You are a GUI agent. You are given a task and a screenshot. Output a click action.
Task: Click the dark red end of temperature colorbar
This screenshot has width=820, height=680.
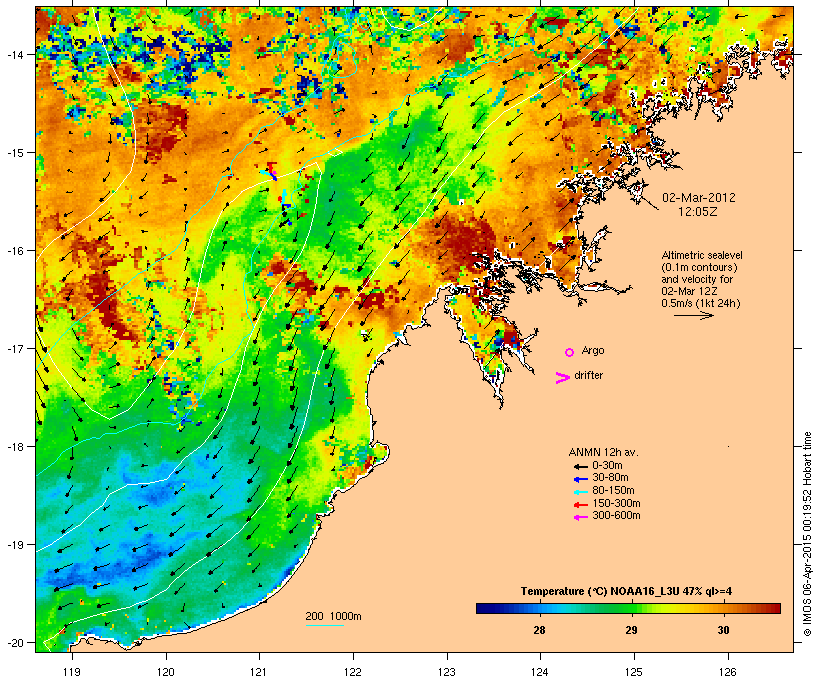point(776,608)
